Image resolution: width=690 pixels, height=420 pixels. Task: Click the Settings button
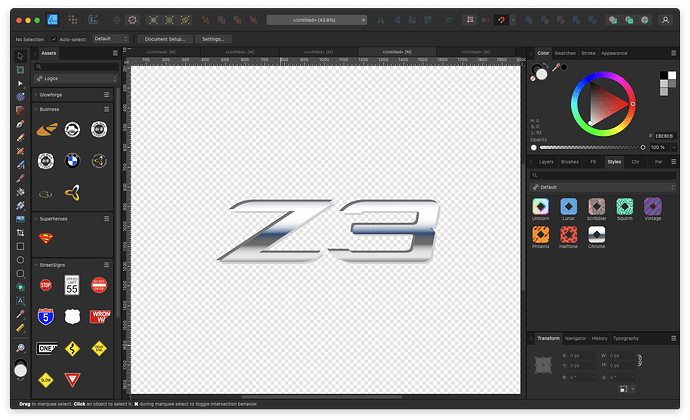coord(213,39)
